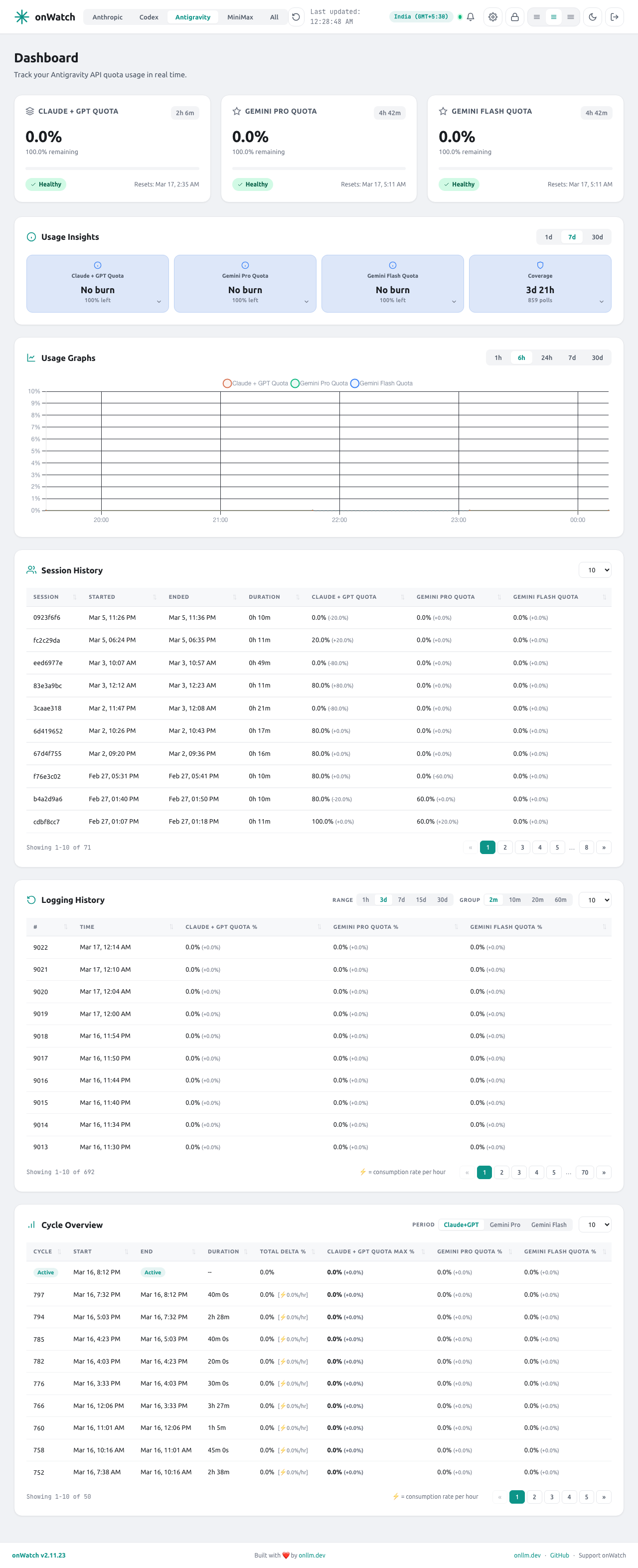Switch to All providers tab
This screenshot has height=1568, width=638.
tap(274, 17)
